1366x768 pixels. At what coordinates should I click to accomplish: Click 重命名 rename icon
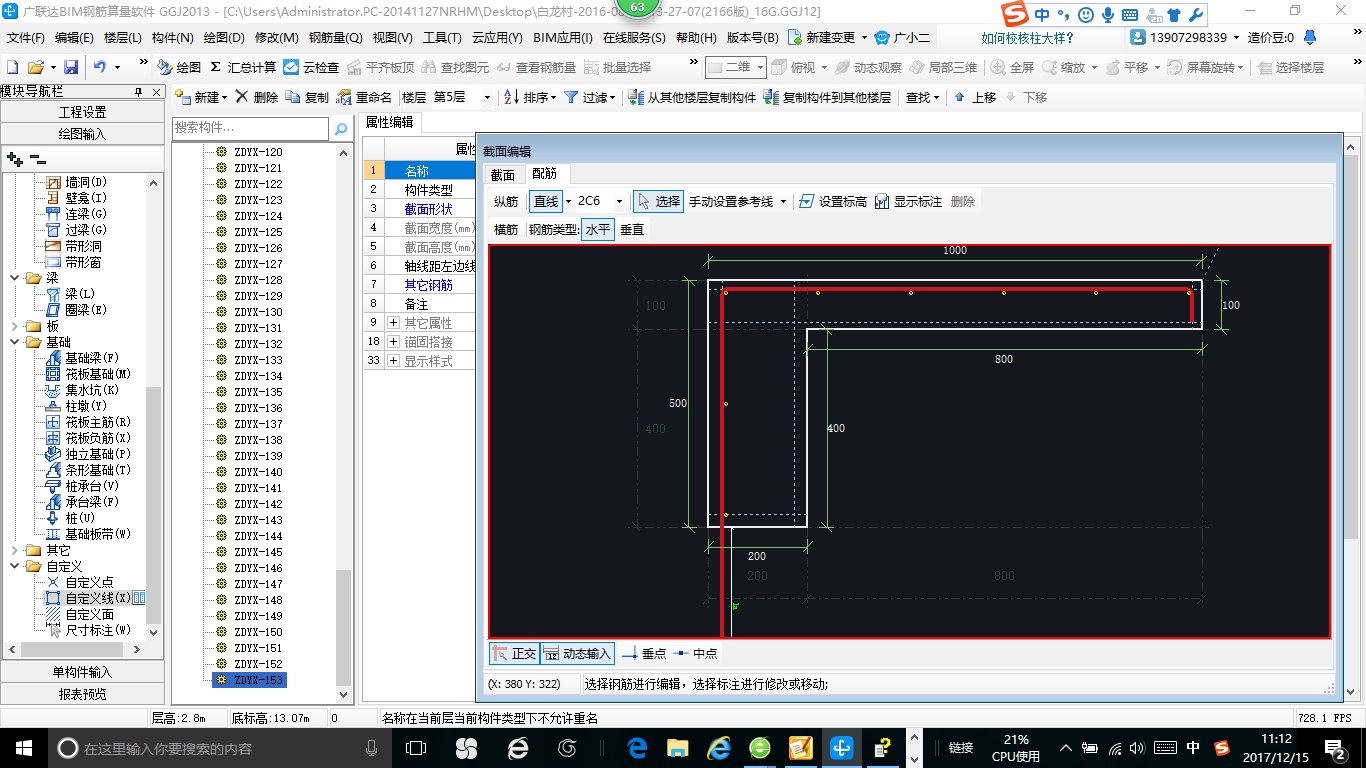coord(364,97)
